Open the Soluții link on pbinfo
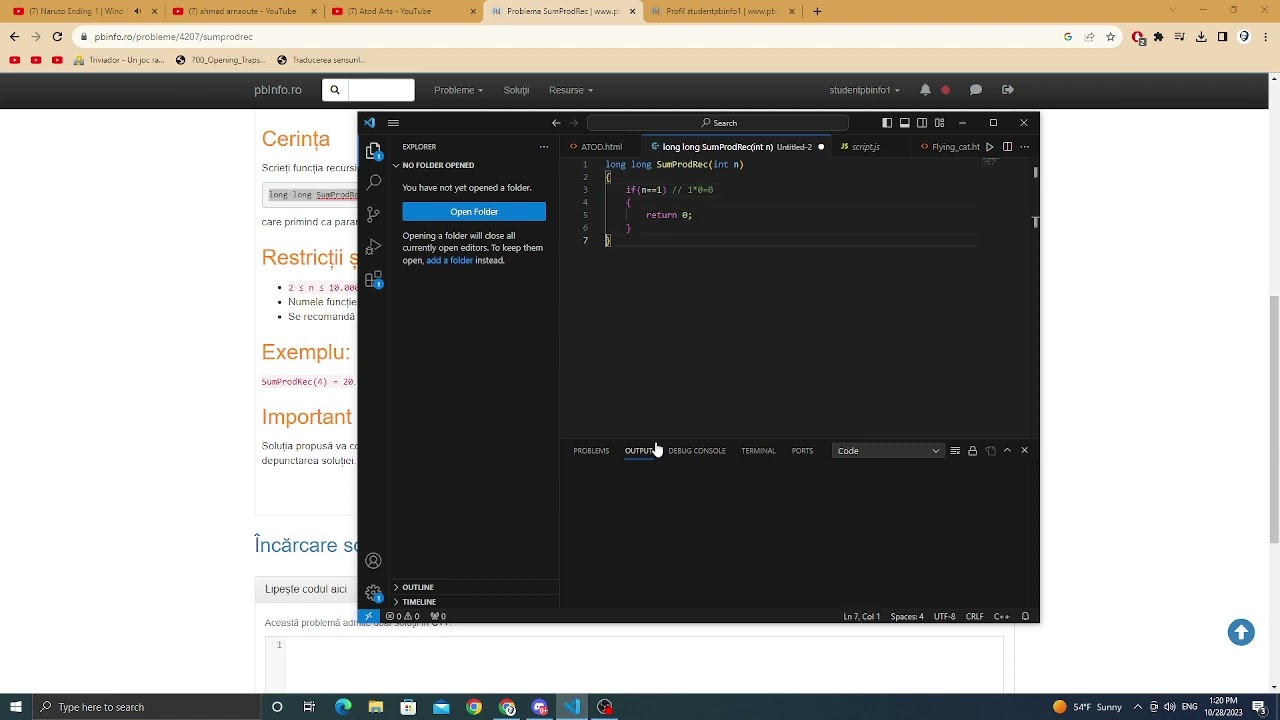The image size is (1280, 720). [516, 90]
